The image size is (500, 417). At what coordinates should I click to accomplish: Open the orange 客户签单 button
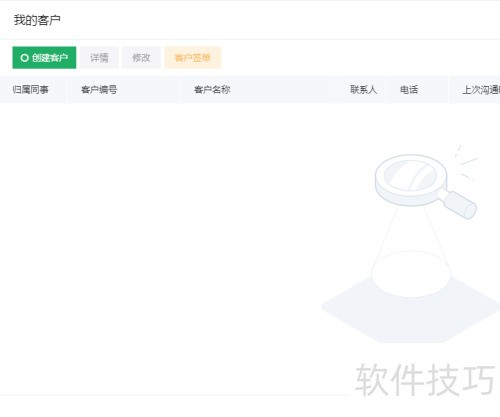[193, 58]
